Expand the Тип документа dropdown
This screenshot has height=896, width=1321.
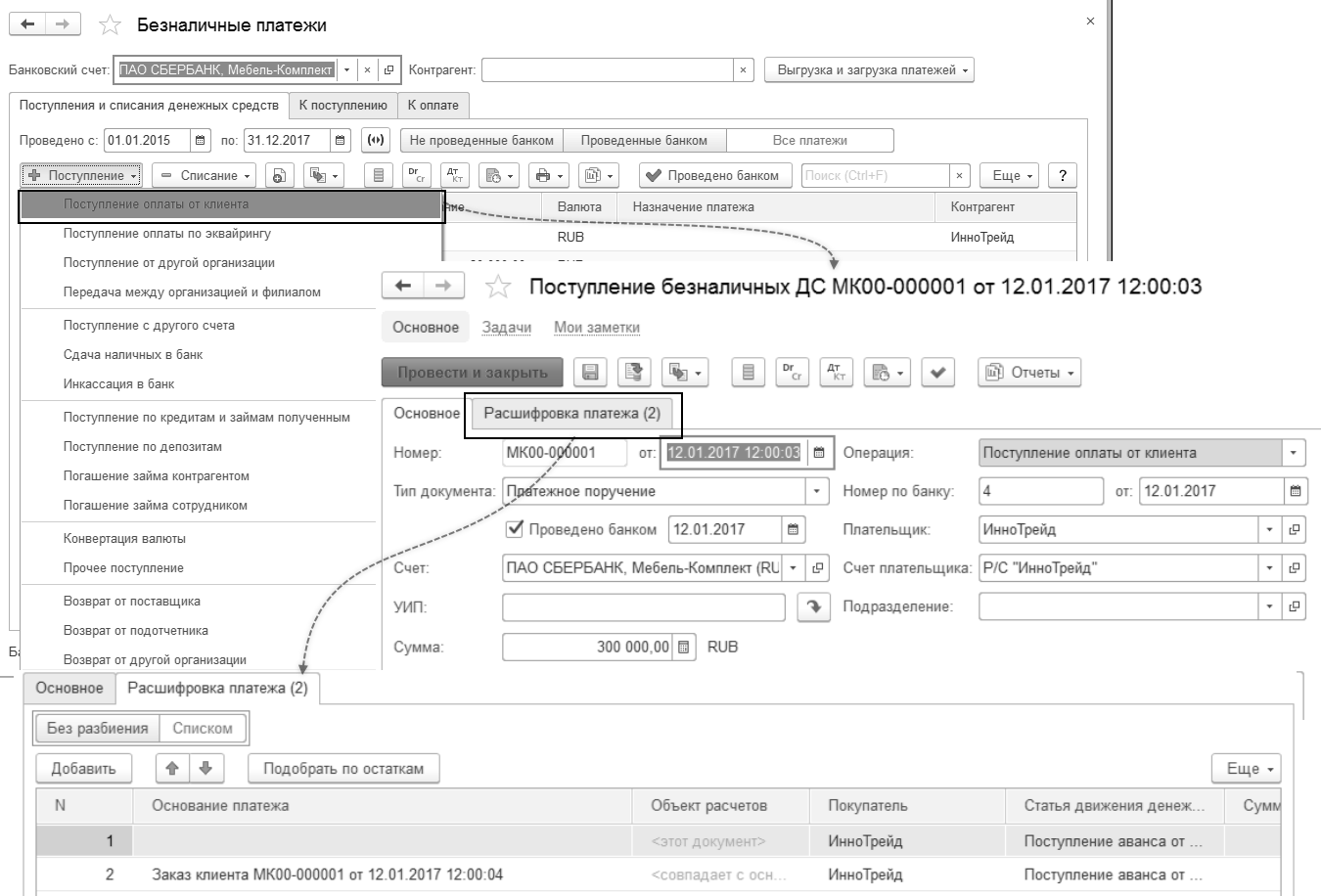817,491
